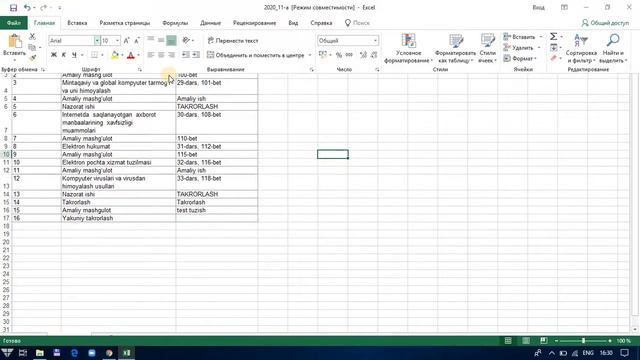Toggle italic formatting К
Screen dimensions: 640x360
point(64,55)
